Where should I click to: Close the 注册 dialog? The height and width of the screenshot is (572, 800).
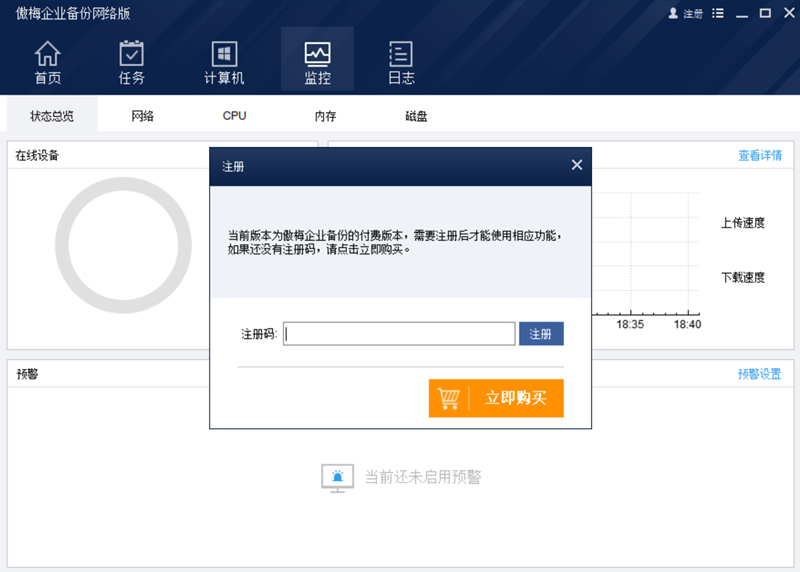point(576,165)
